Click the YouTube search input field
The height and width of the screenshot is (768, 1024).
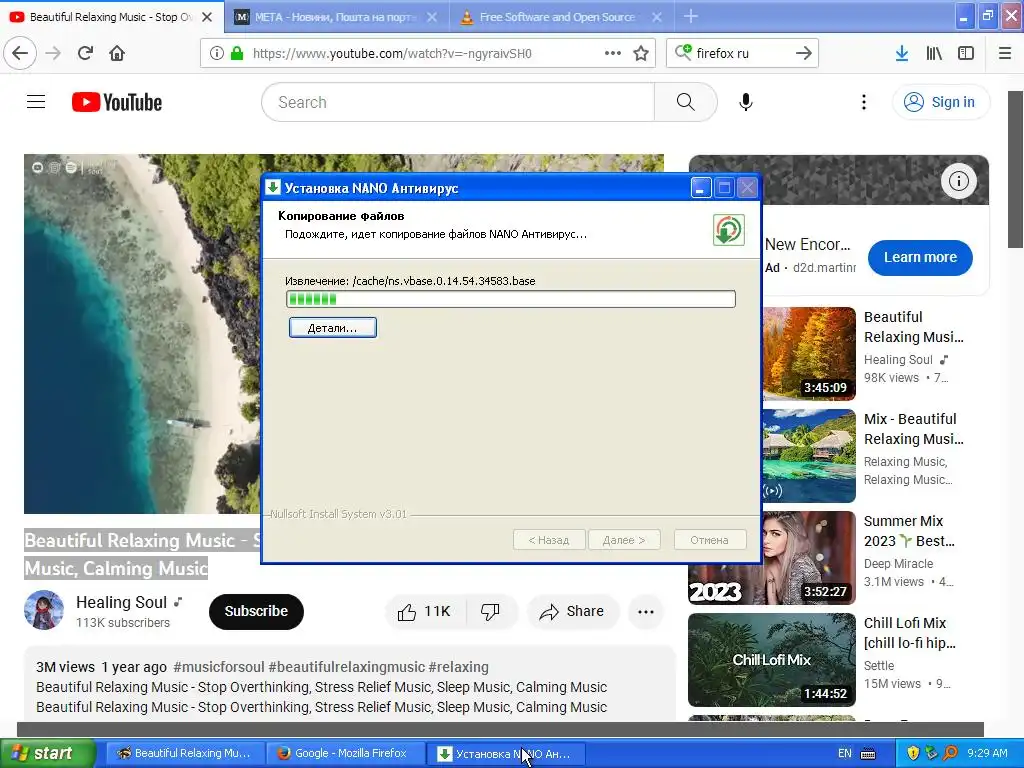[458, 102]
